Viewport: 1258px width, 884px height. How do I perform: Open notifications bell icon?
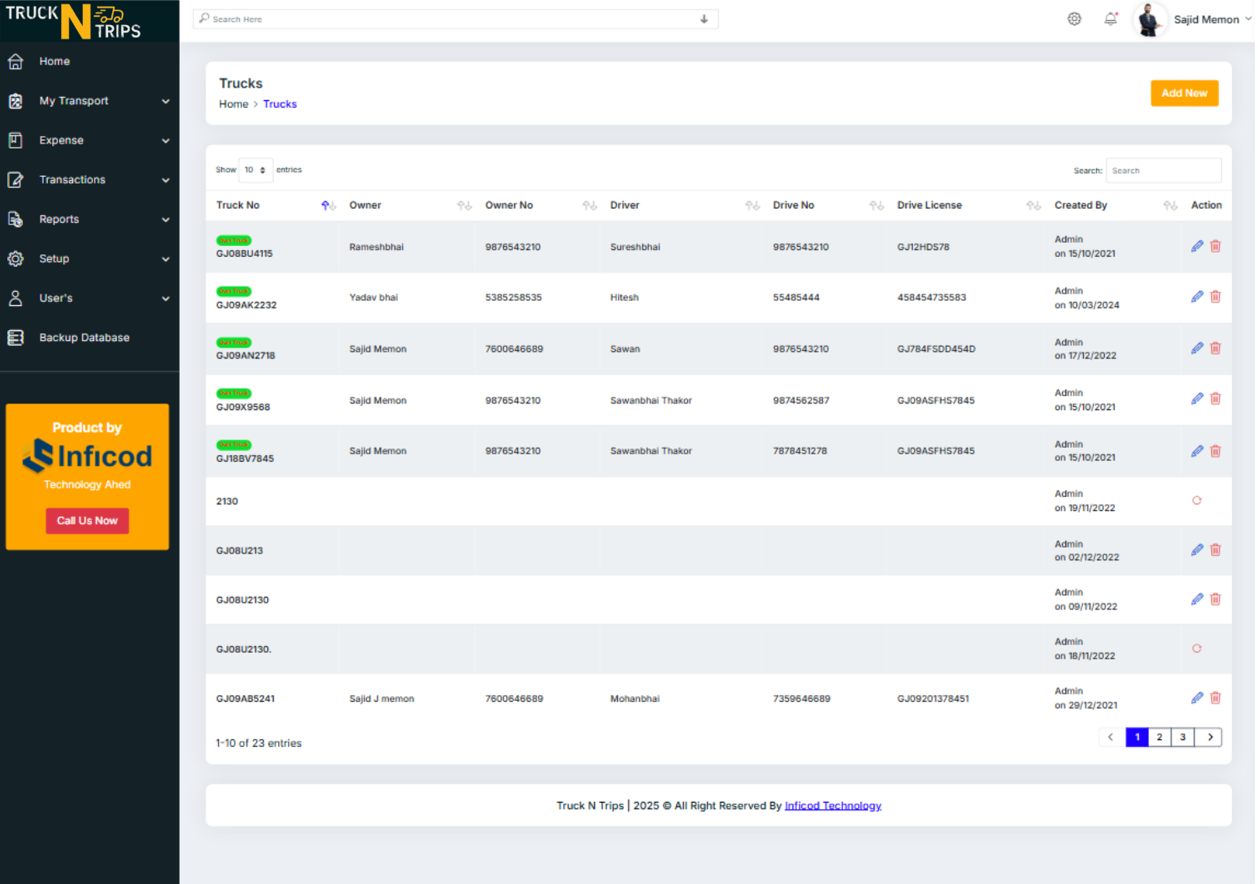click(x=1110, y=19)
